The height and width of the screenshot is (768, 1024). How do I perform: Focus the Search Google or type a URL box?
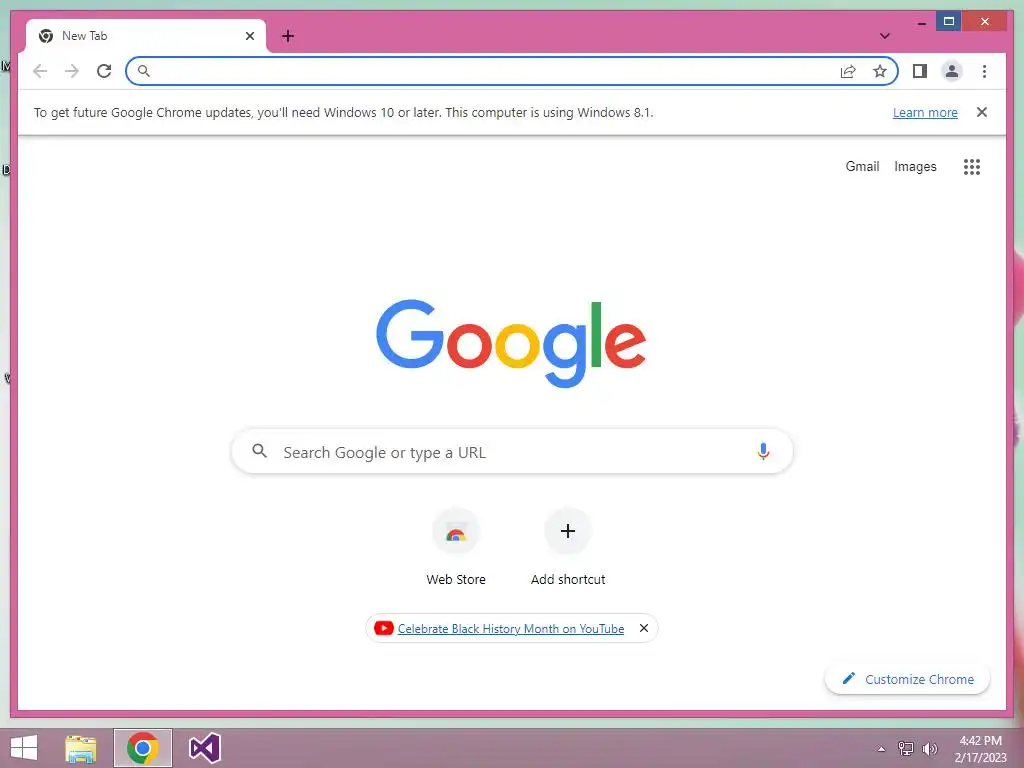click(512, 451)
